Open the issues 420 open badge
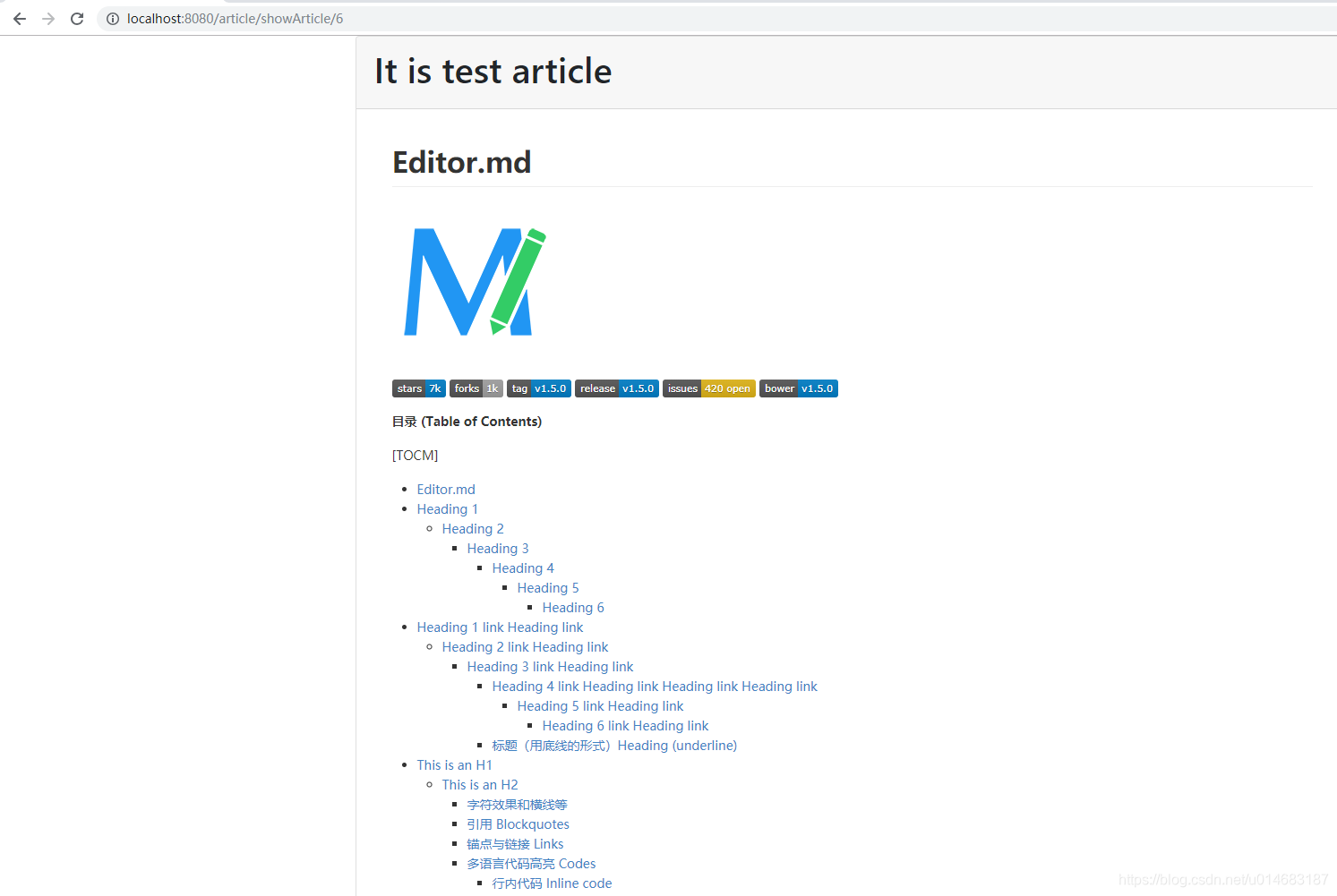 709,388
